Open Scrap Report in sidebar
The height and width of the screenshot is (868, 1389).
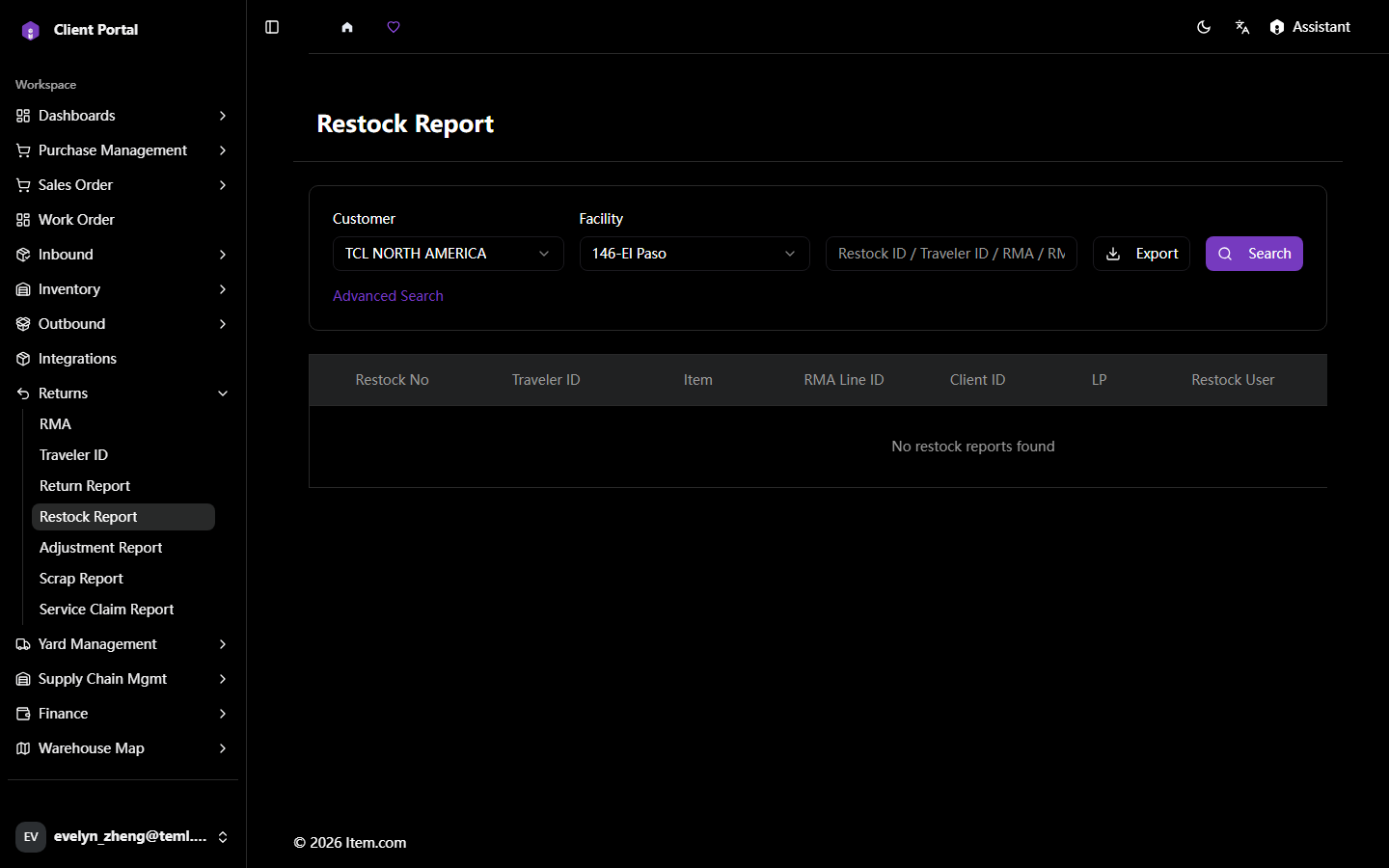(123, 579)
